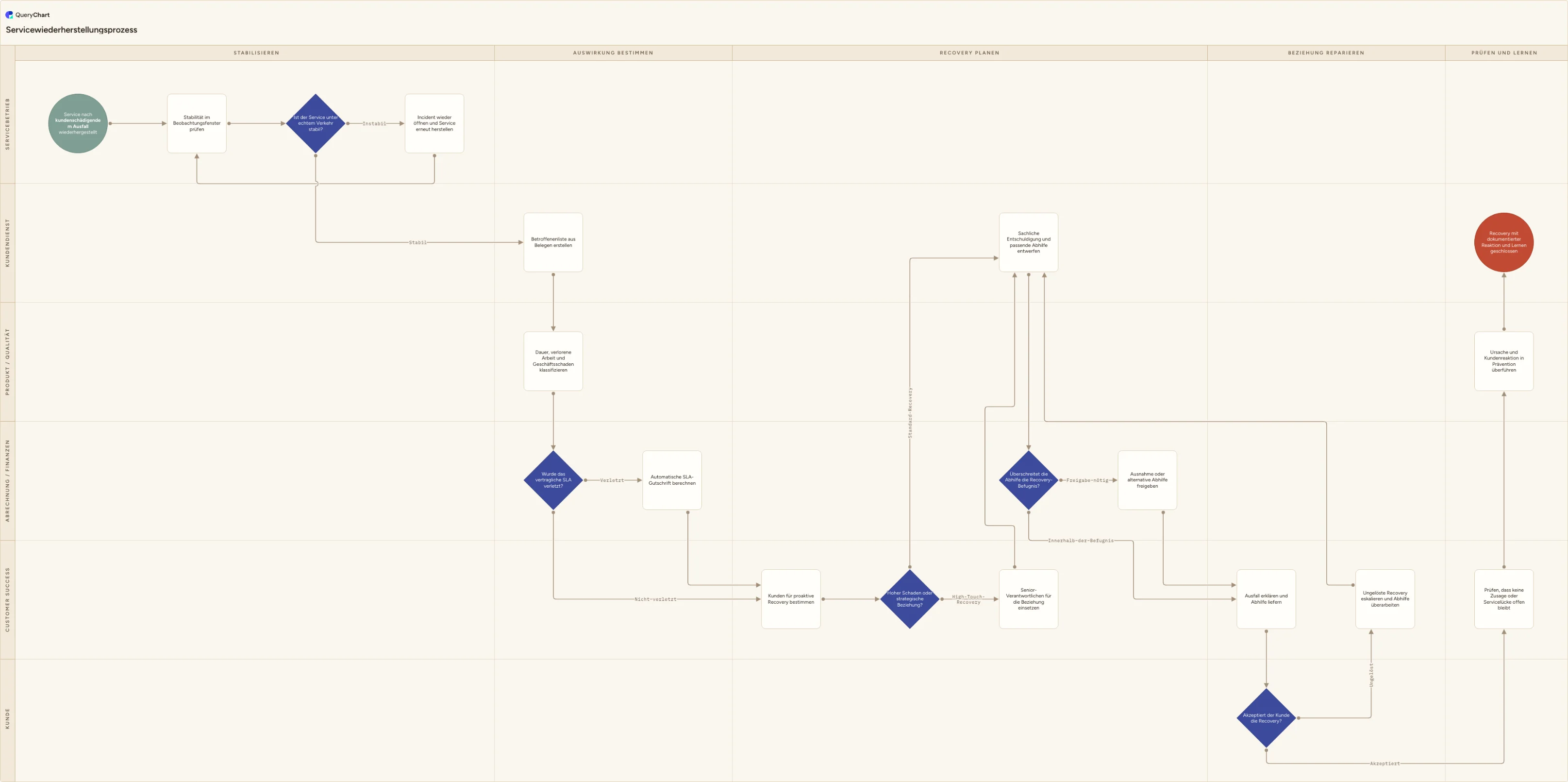The image size is (1568, 782).
Task: Select the SERVICEBETRIEB lane label
Action: (x=8, y=124)
